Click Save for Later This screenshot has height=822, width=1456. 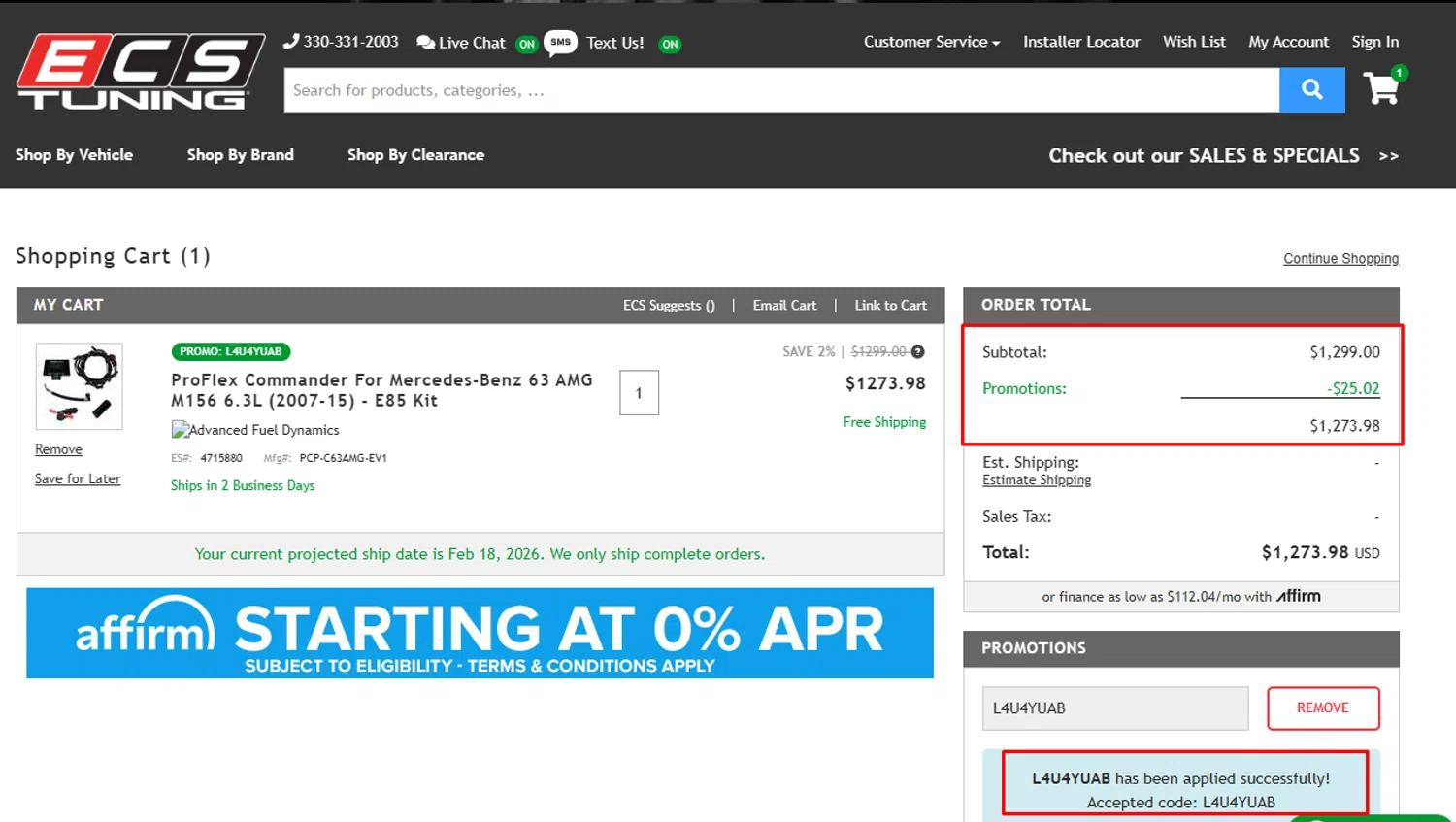coord(78,478)
